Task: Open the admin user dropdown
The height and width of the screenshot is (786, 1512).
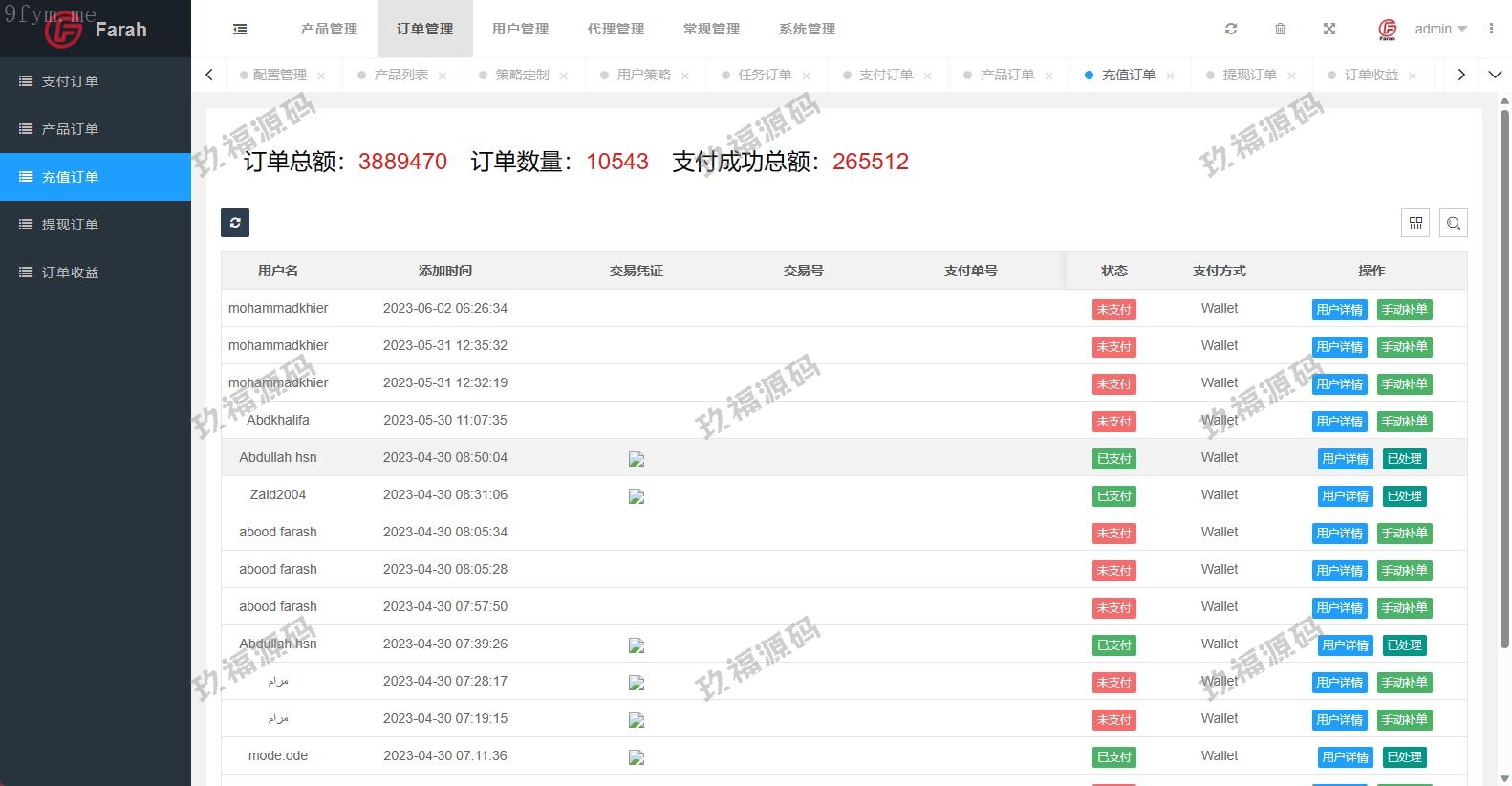Action: (1439, 30)
